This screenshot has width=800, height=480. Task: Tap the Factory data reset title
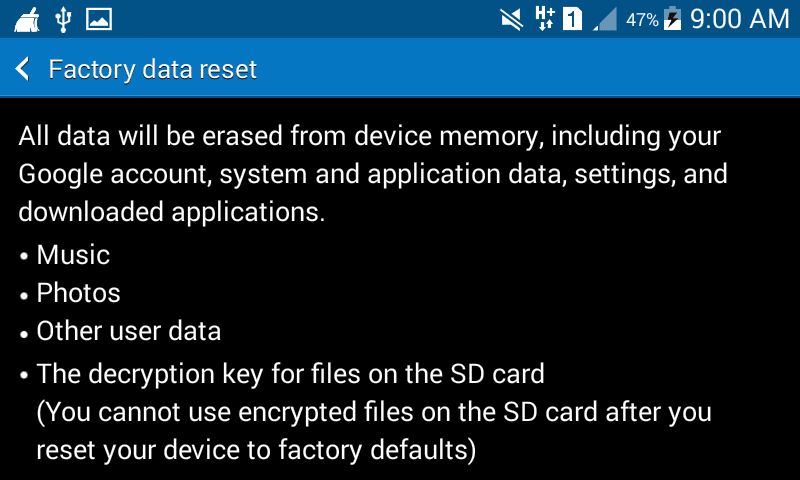(x=153, y=69)
